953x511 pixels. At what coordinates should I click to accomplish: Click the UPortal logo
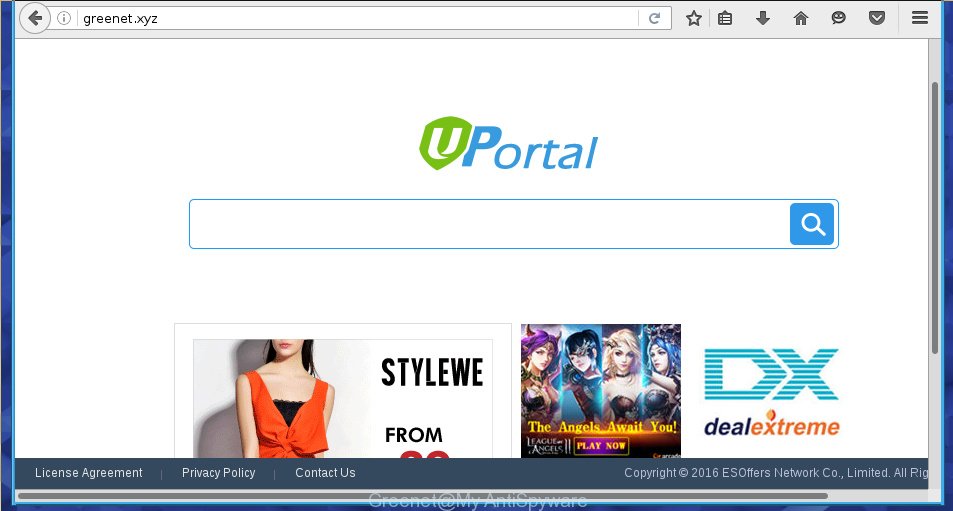(x=509, y=144)
